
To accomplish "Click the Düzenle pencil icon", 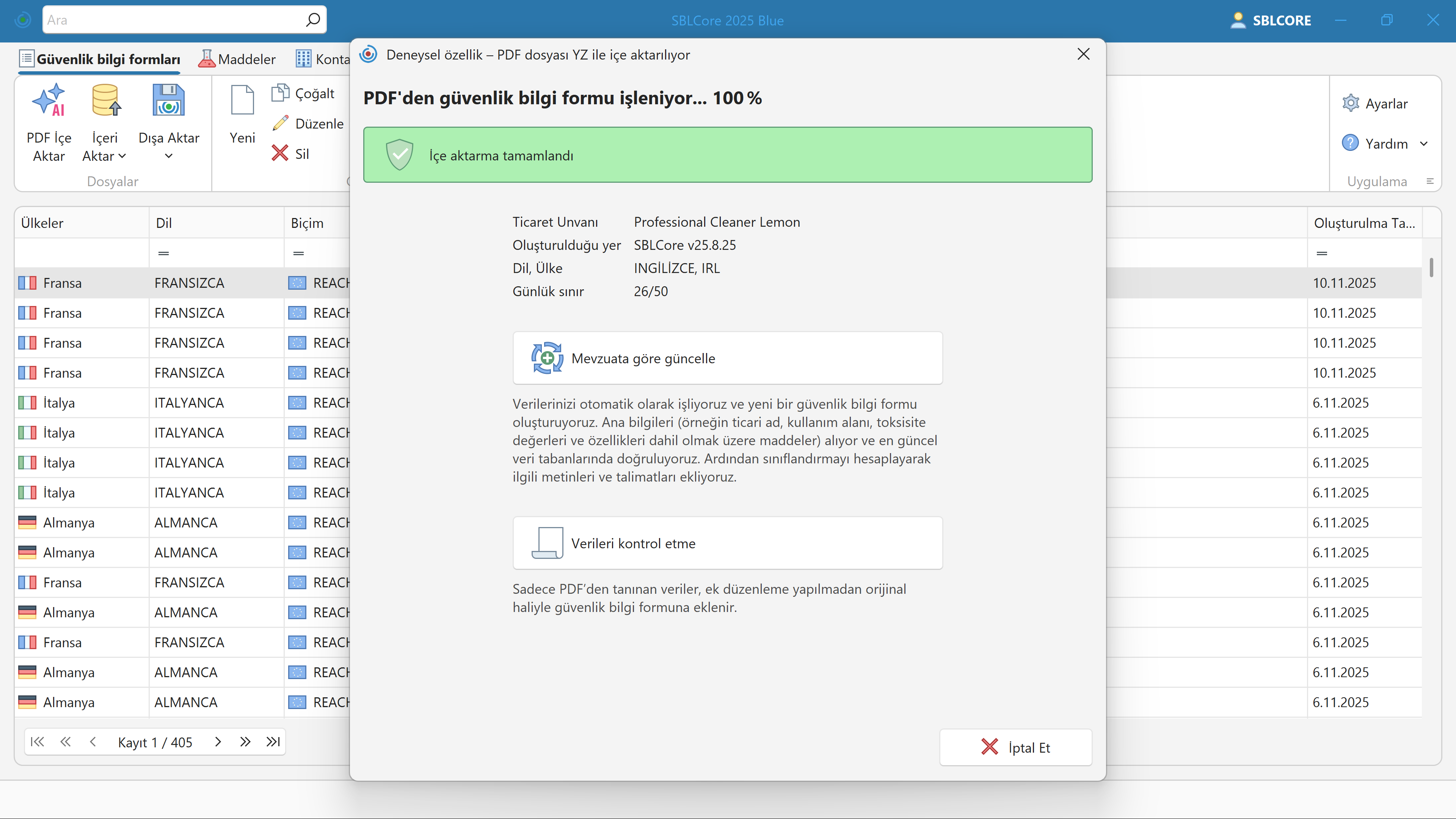I will (280, 123).
